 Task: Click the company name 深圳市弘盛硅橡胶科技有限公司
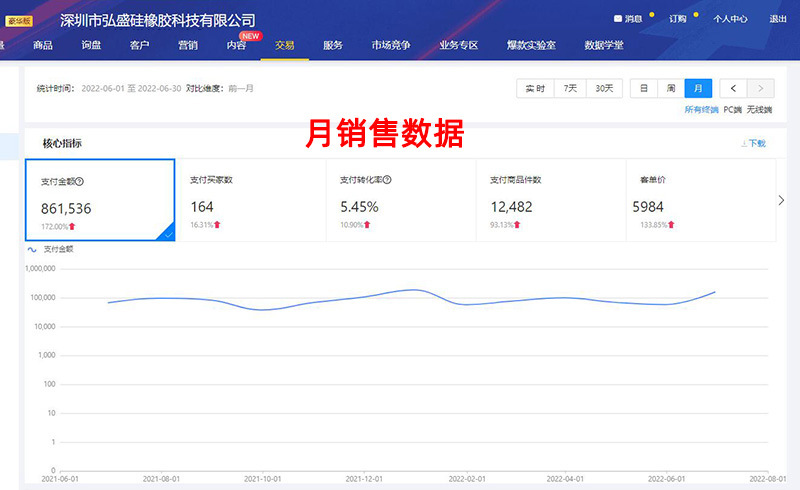click(x=158, y=20)
